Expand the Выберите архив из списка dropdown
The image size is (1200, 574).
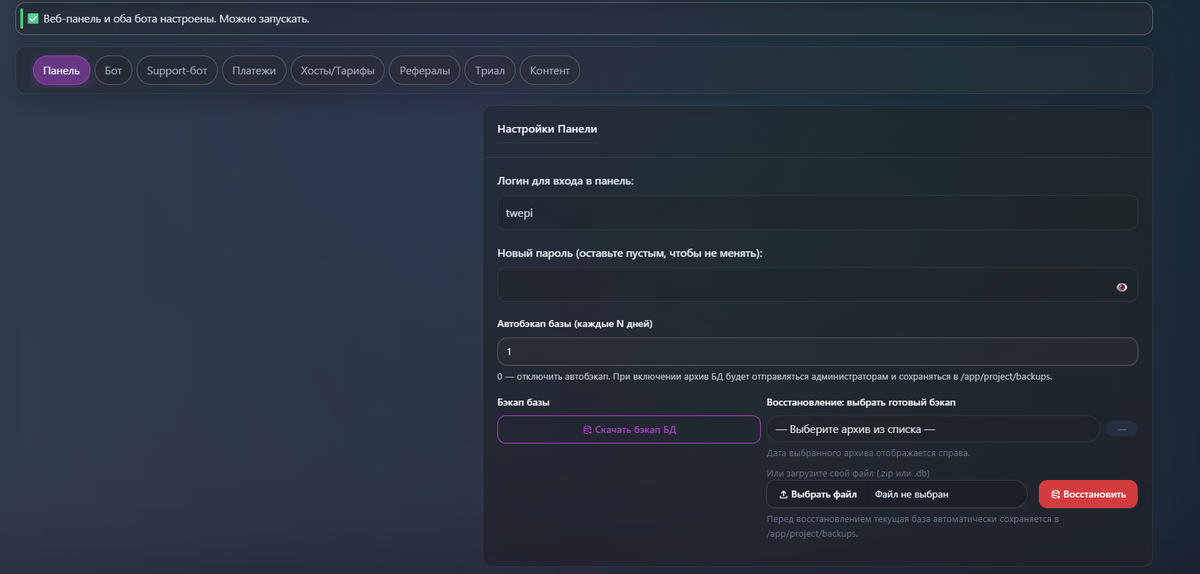933,429
